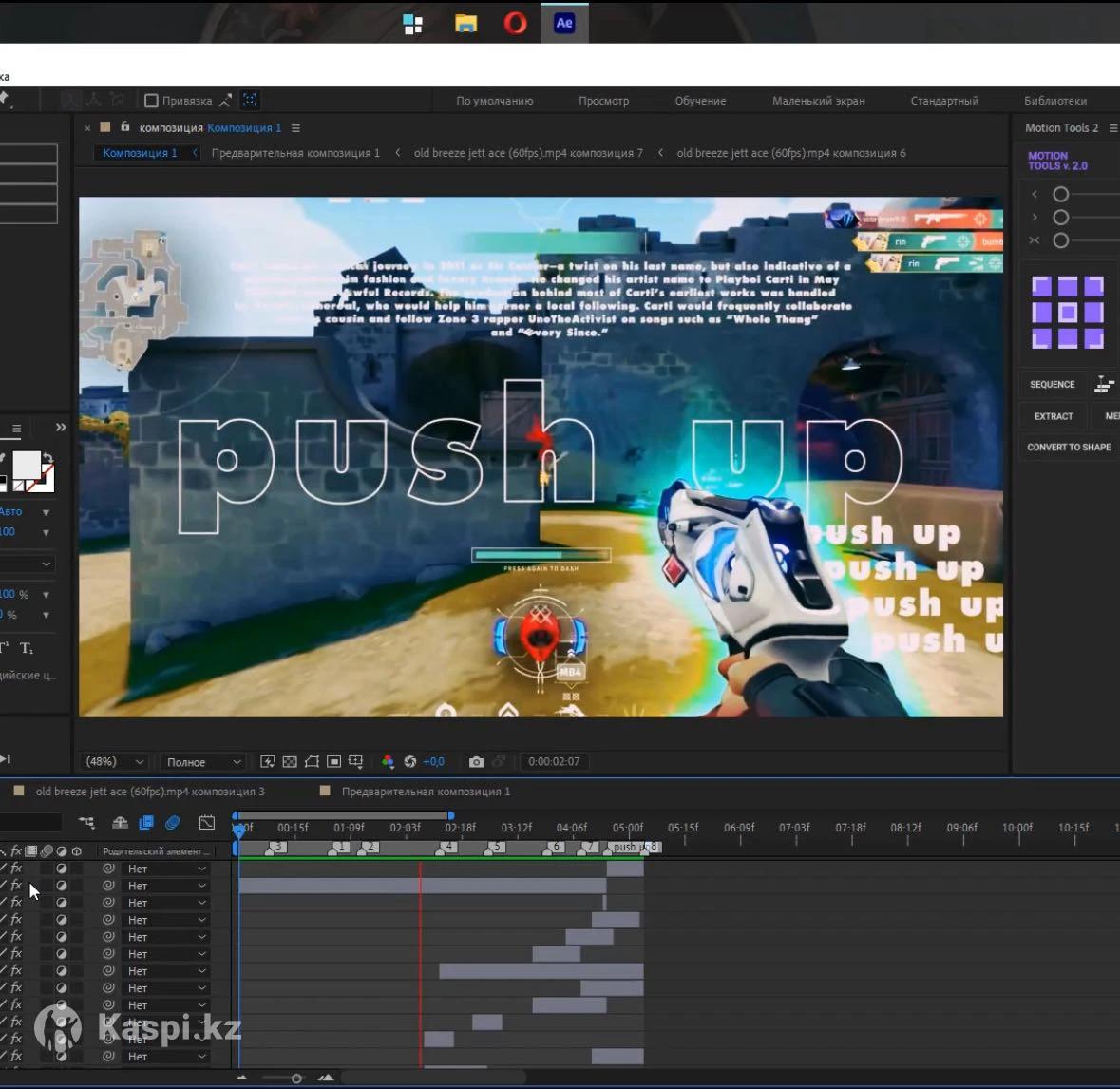Click the reset exposure aperture icon

coord(410,762)
